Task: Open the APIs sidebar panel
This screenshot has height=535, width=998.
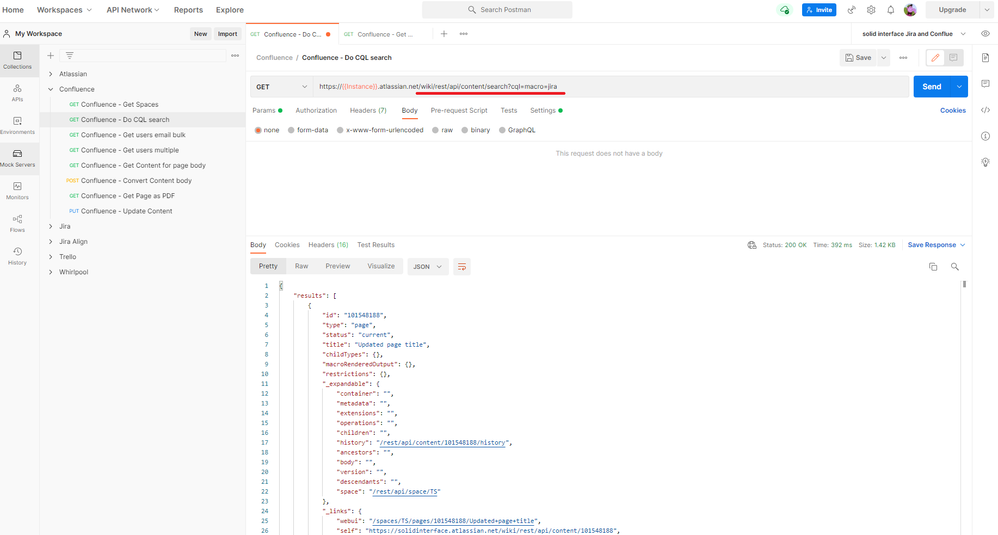Action: pos(17,93)
